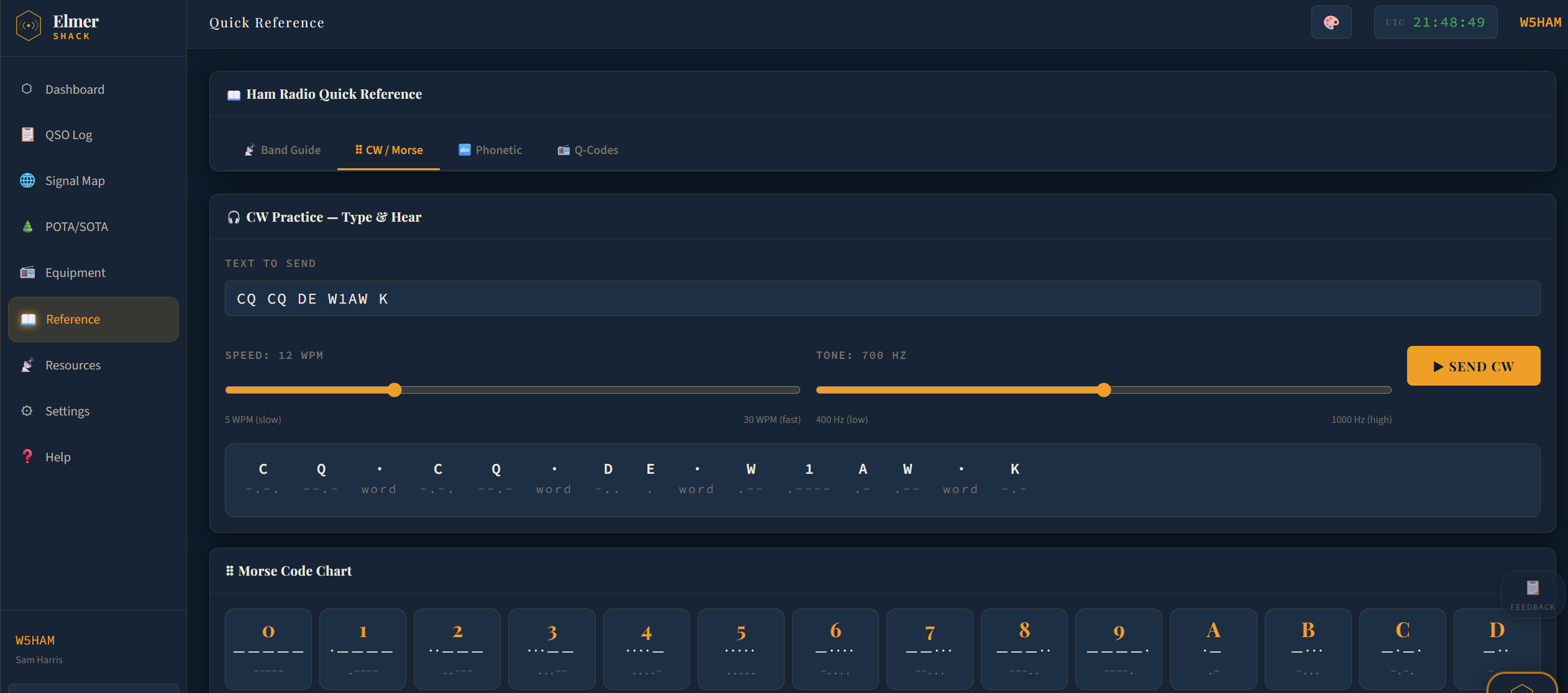
Task: Click the SEND CW button
Action: [1474, 366]
